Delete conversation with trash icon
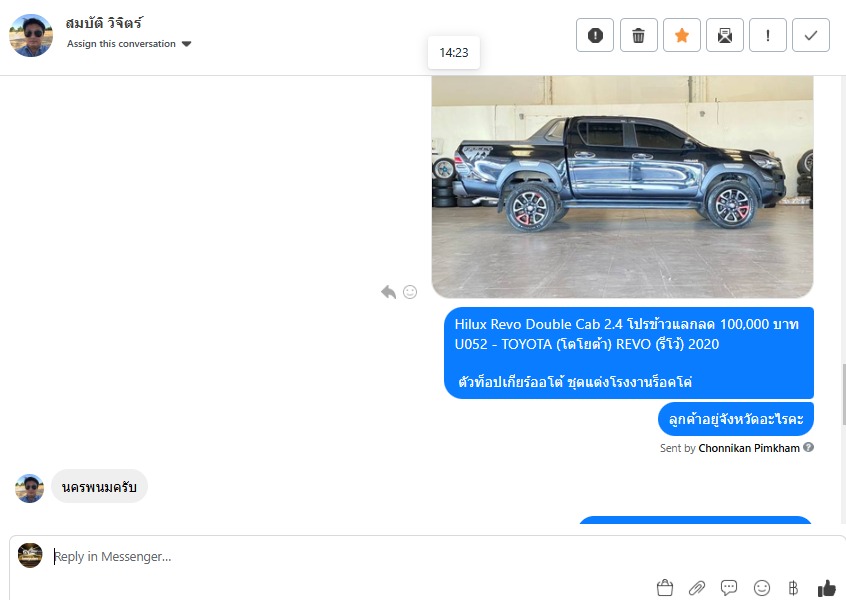The height and width of the screenshot is (600, 846). click(x=638, y=36)
